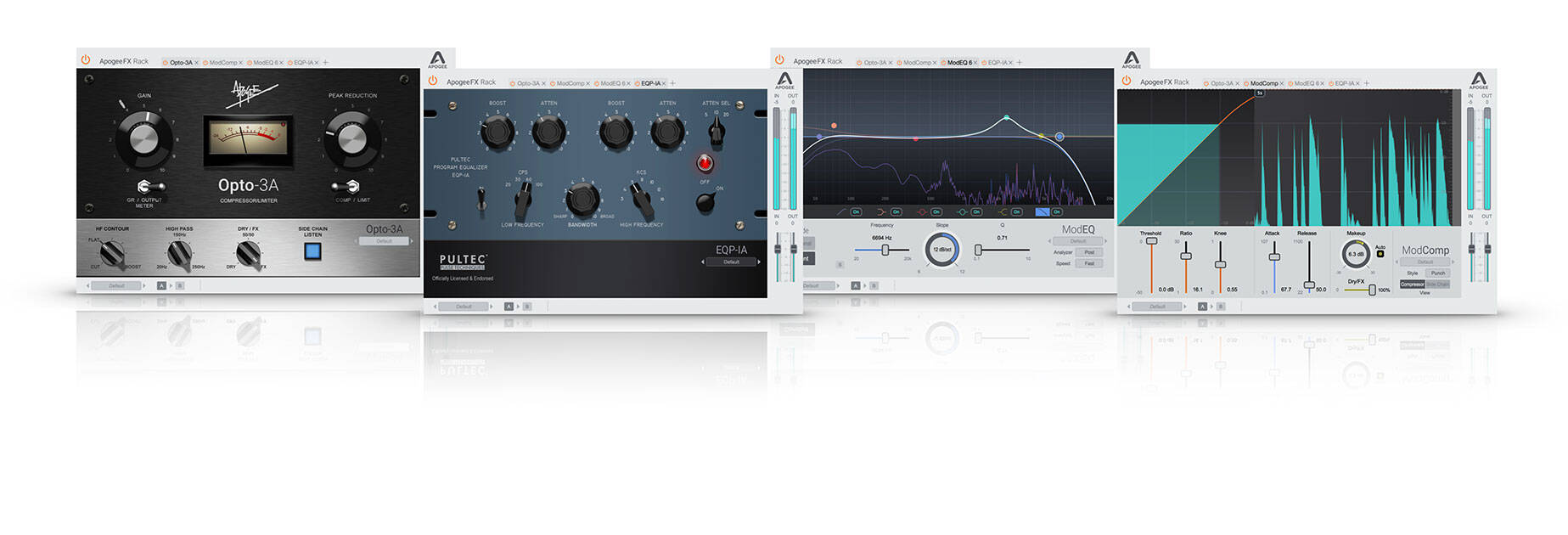Select the B snapshot in the EQP-IA window
Screen dimensions: 1568x535
[x=527, y=306]
